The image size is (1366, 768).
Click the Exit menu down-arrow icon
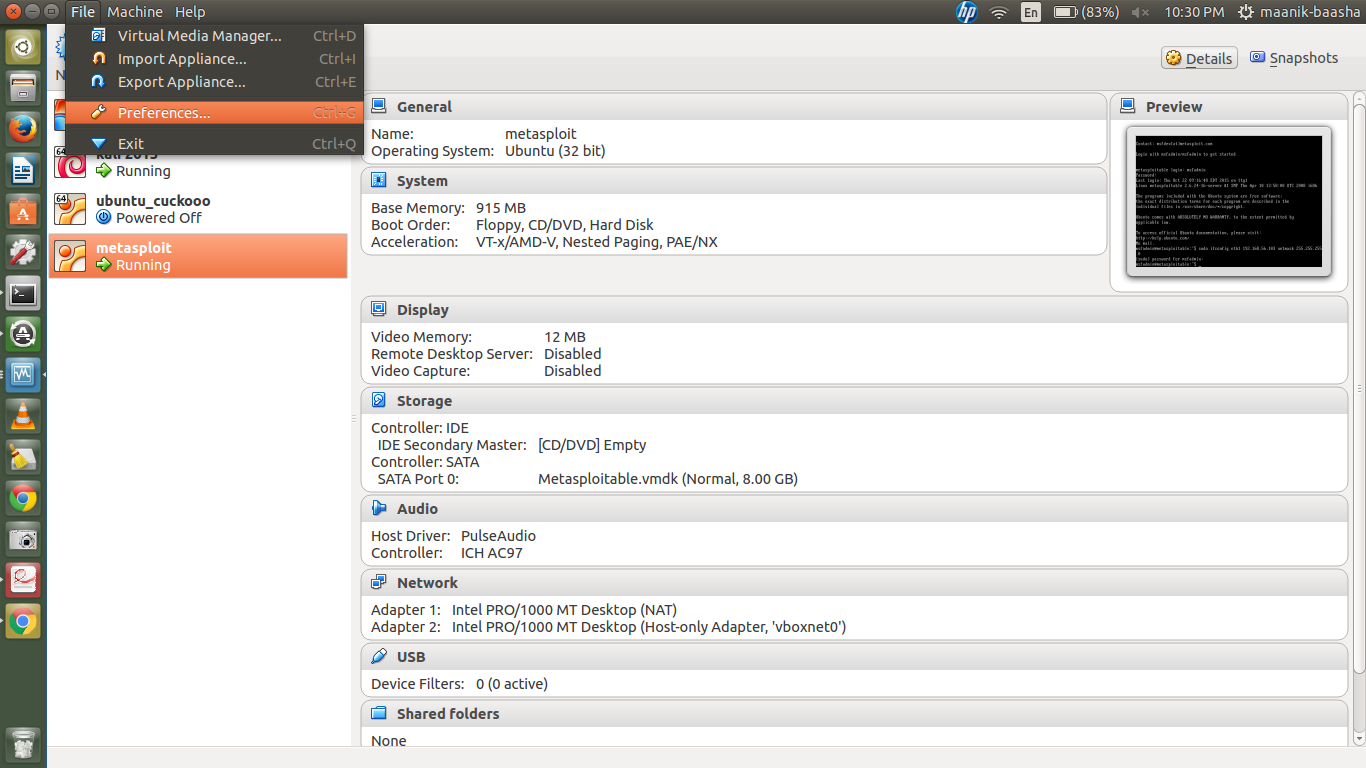tap(98, 144)
